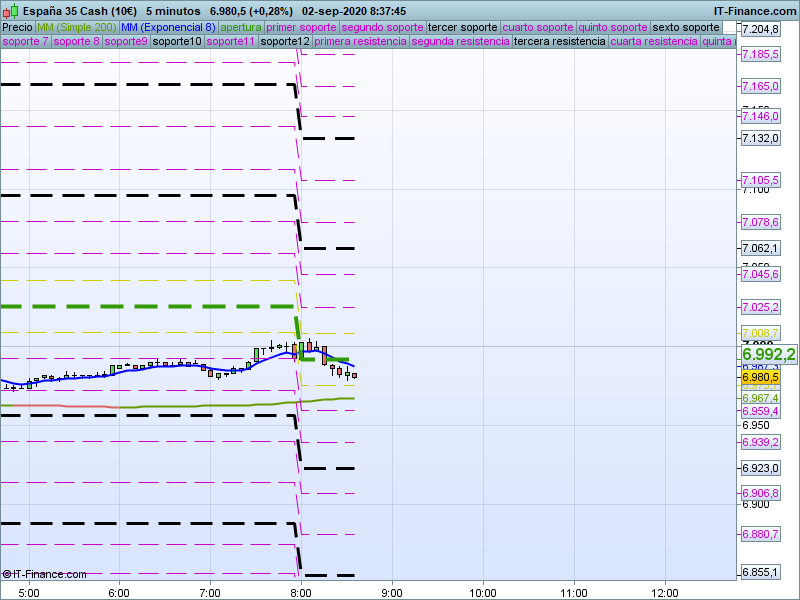Select the soporte12 label
This screenshot has width=800, height=600.
tap(285, 41)
